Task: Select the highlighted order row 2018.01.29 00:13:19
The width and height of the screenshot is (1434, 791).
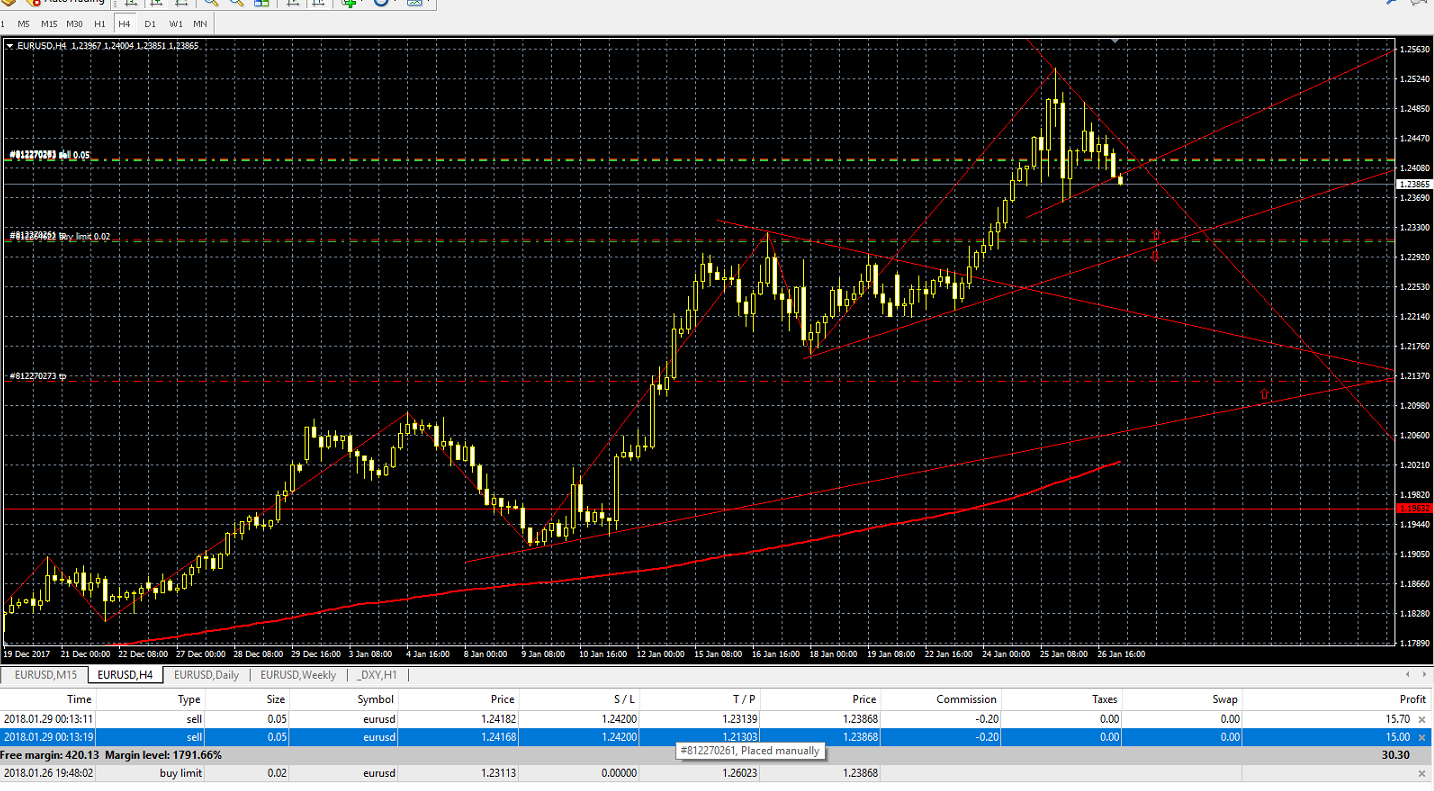Action: [716, 737]
